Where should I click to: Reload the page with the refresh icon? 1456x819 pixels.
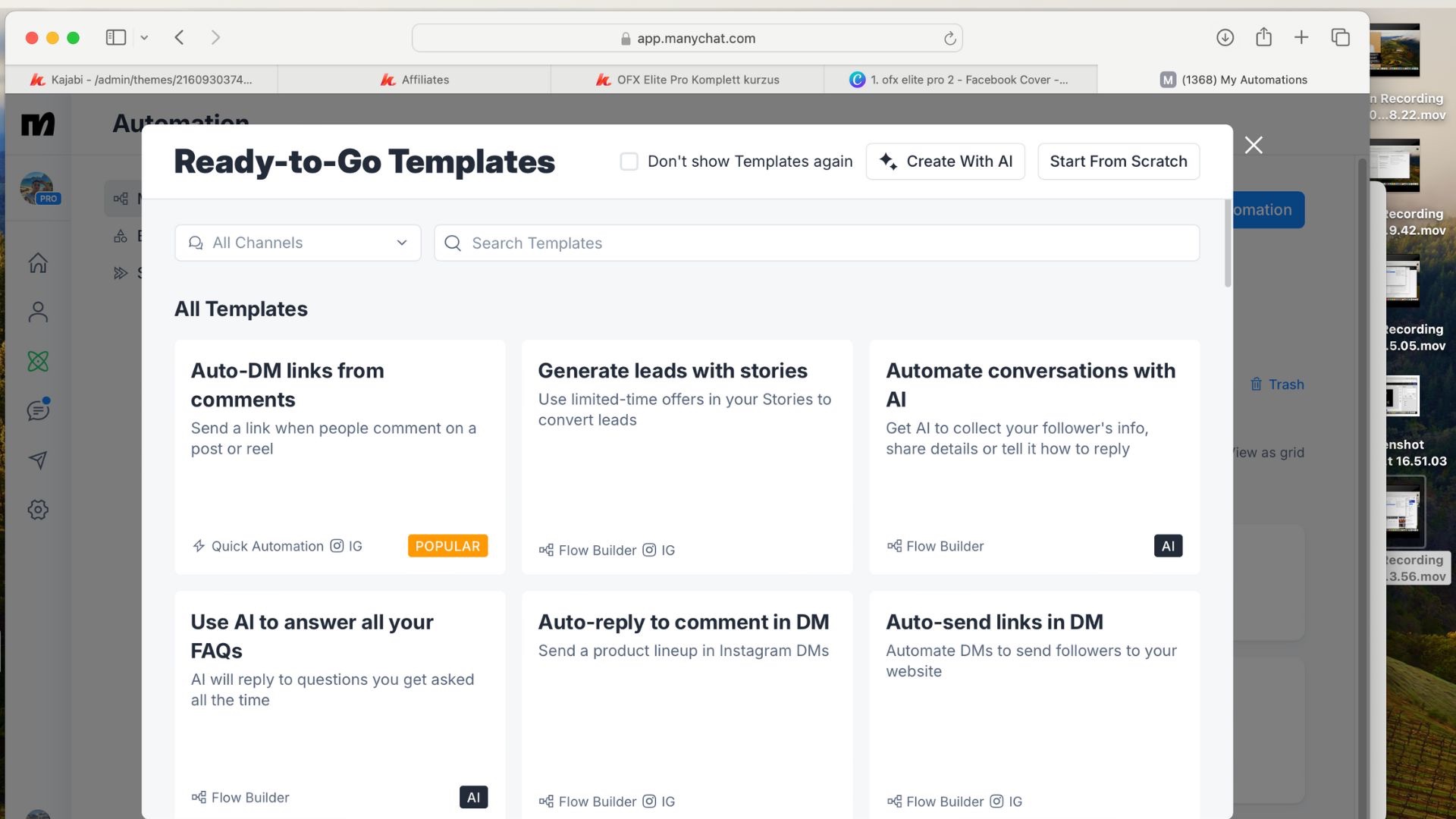[x=949, y=38]
